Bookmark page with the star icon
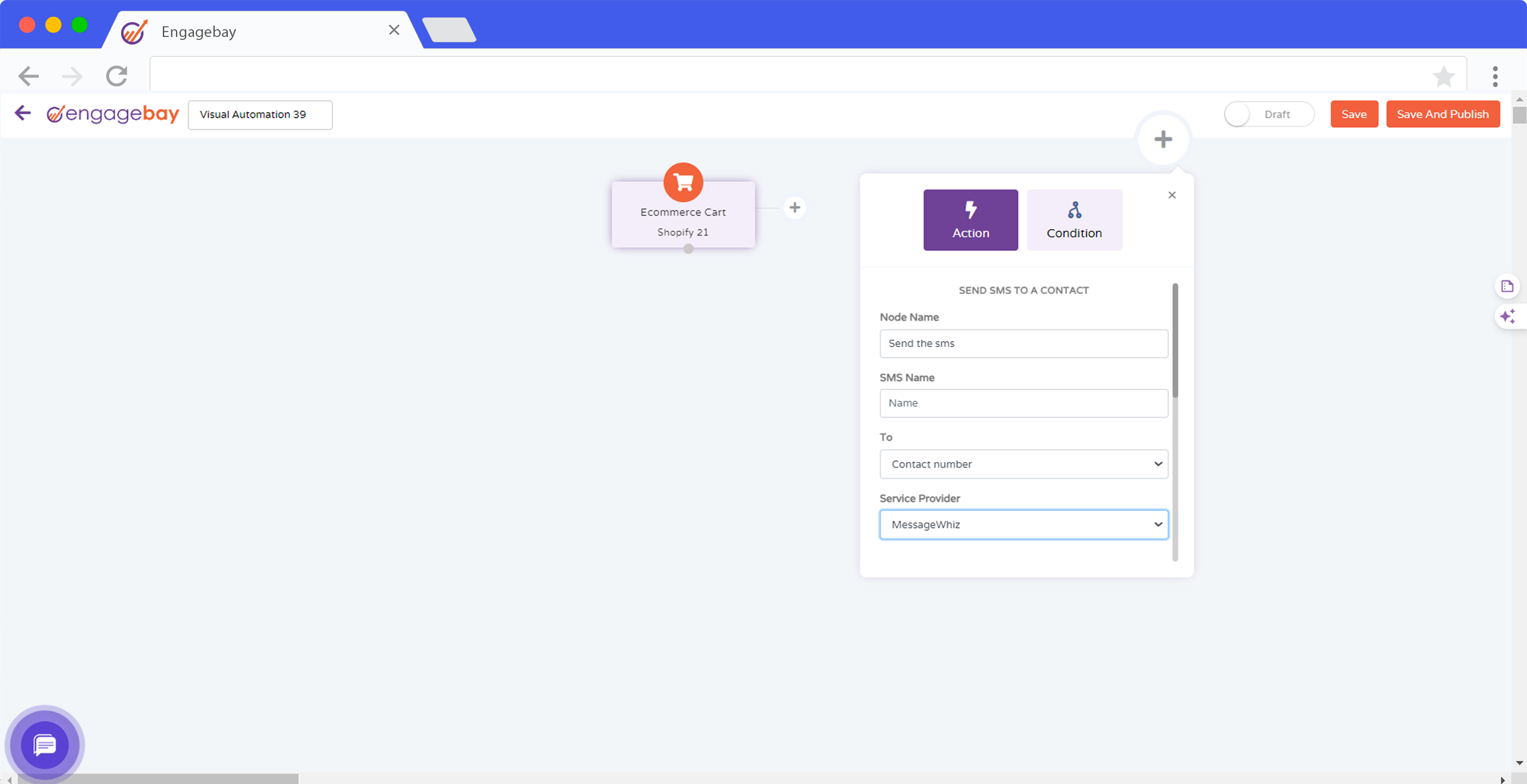Image resolution: width=1527 pixels, height=784 pixels. pyautogui.click(x=1443, y=76)
